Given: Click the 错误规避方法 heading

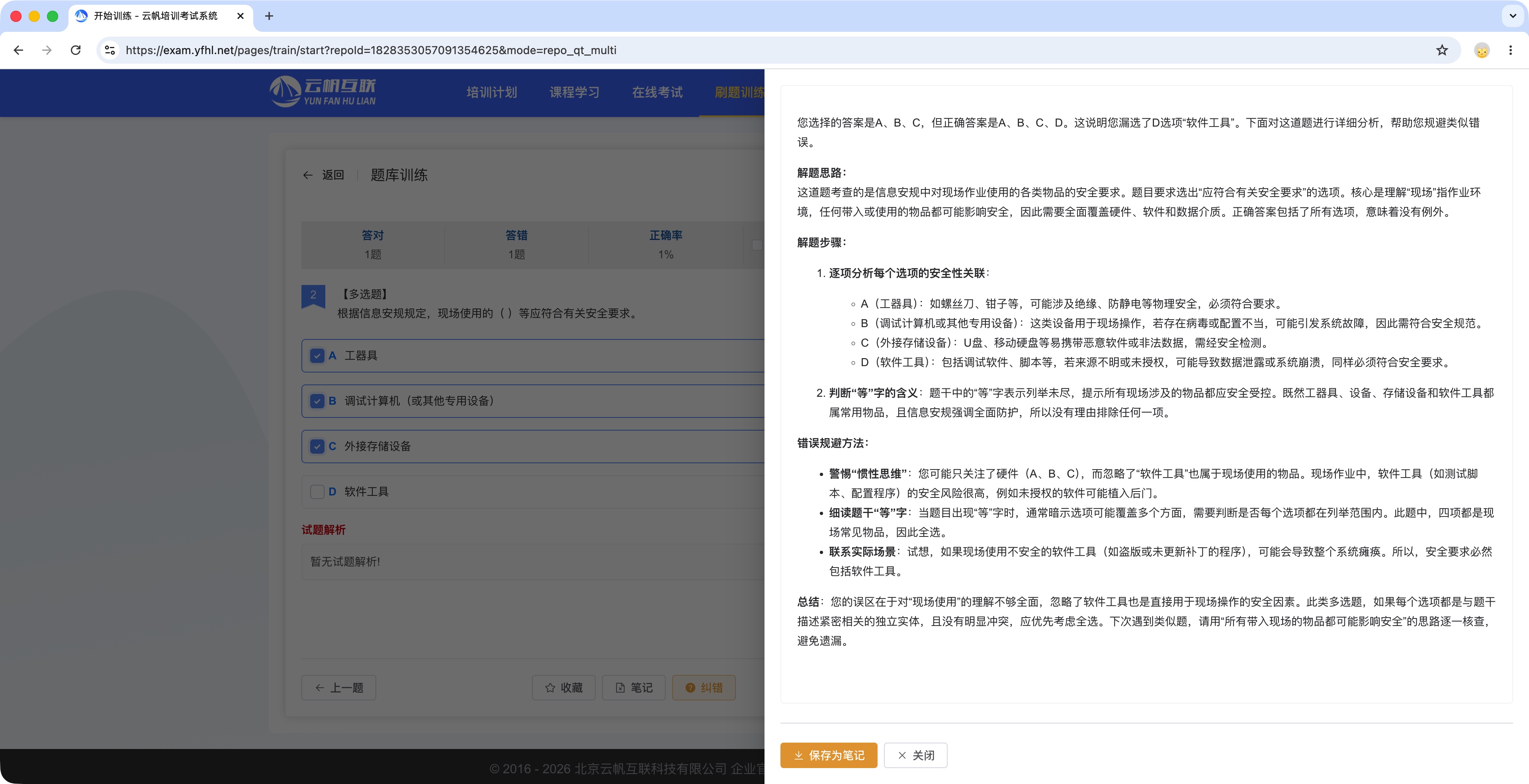Looking at the screenshot, I should tap(833, 443).
